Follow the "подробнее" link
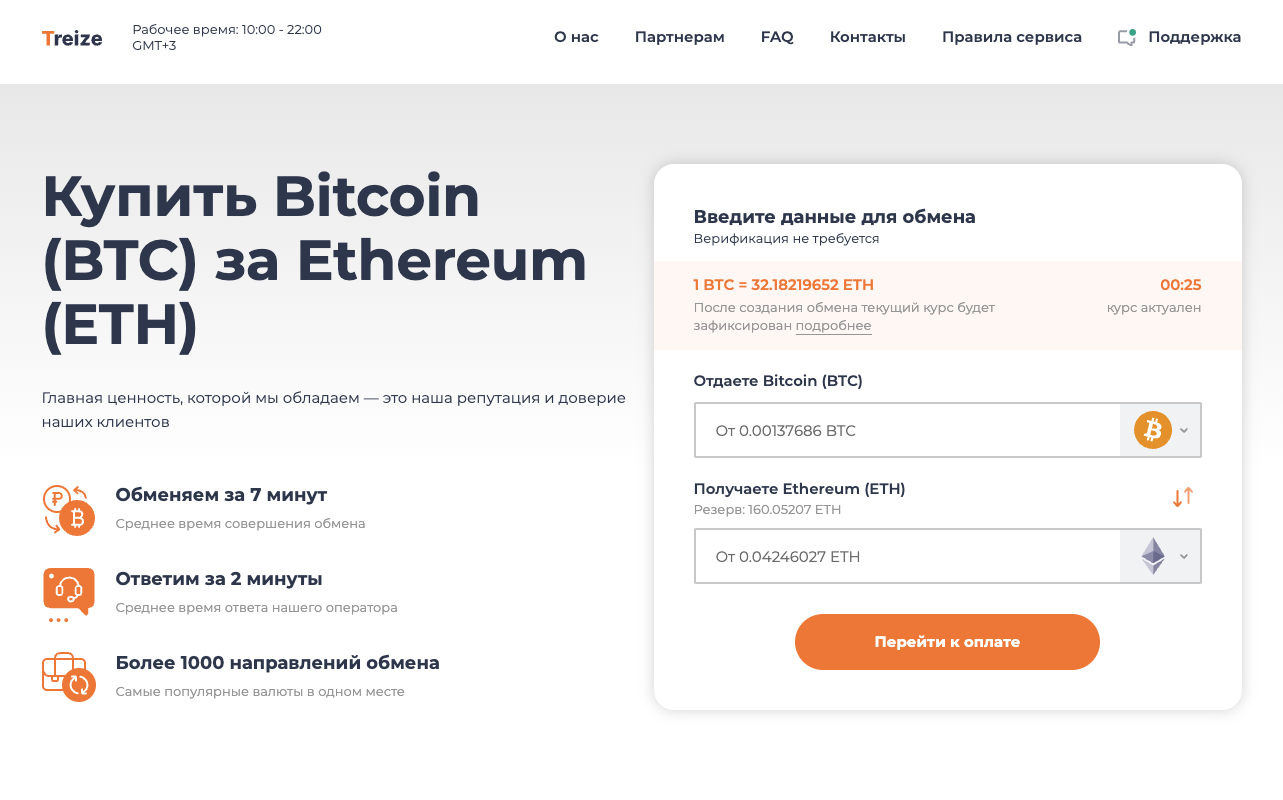Image resolution: width=1283 pixels, height=800 pixels. (833, 326)
